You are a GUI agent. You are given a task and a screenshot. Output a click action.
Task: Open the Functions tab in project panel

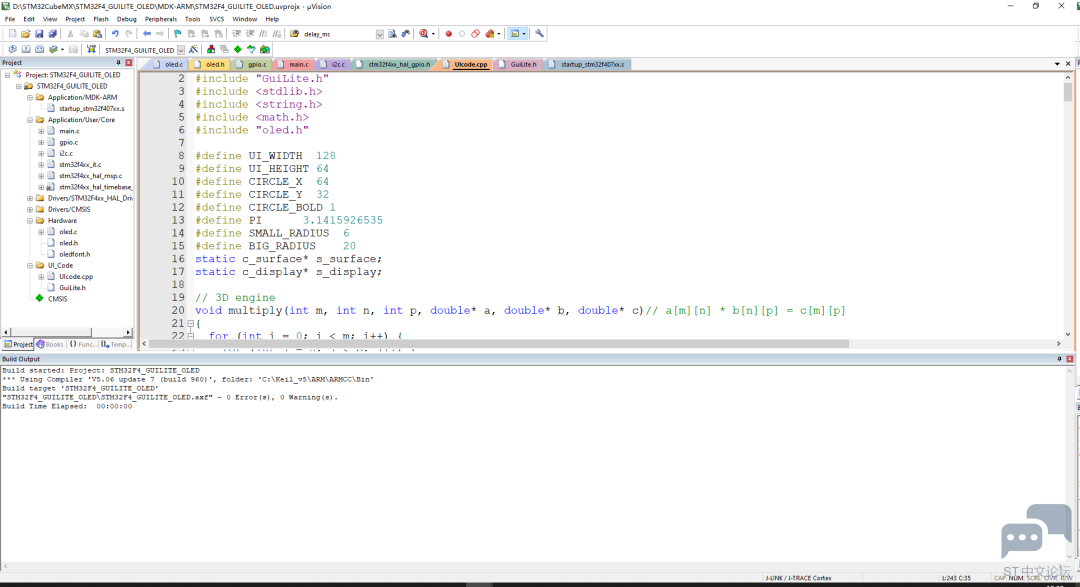click(x=83, y=344)
